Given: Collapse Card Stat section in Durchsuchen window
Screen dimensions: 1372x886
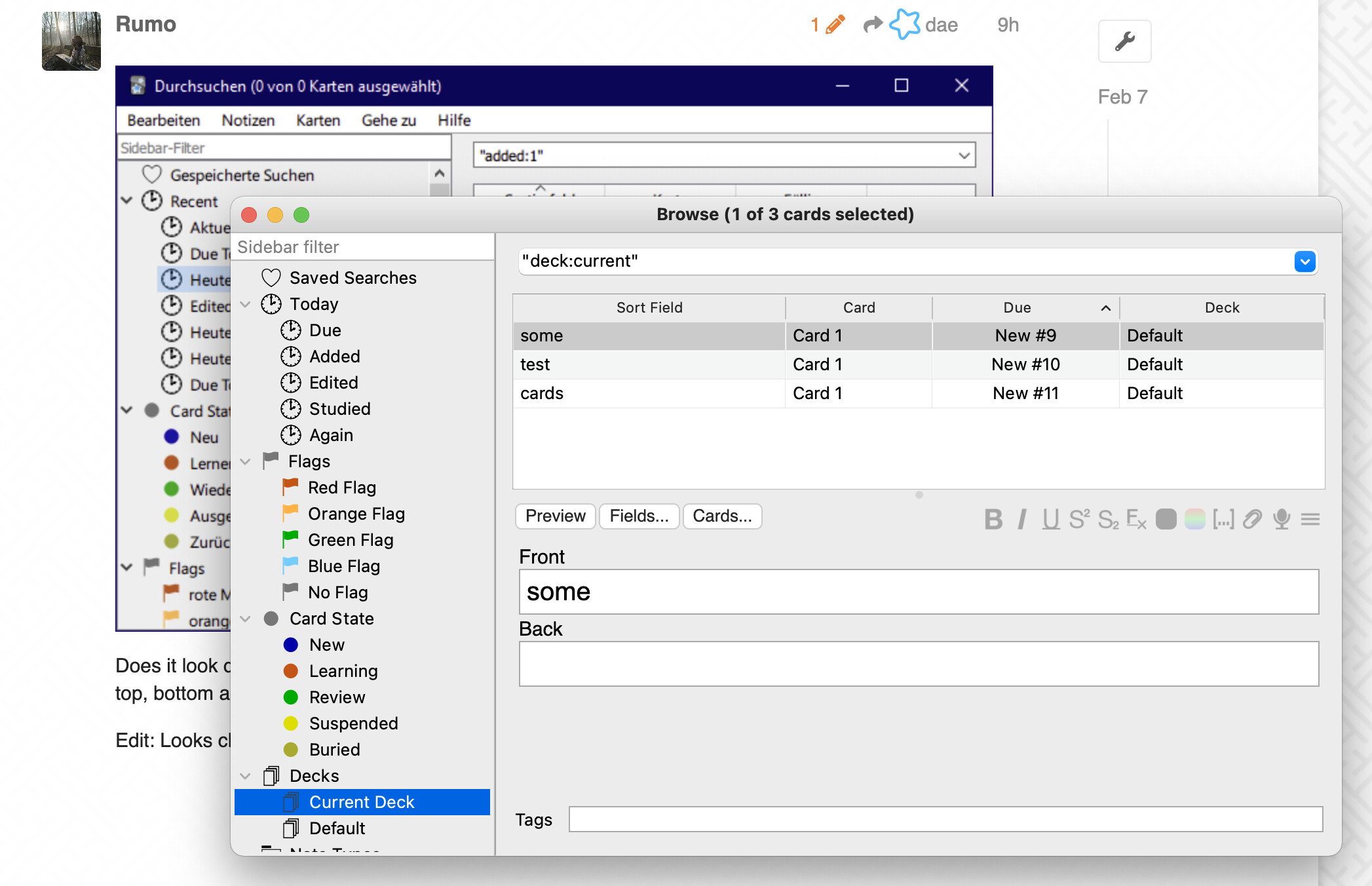Looking at the screenshot, I should pyautogui.click(x=127, y=410).
